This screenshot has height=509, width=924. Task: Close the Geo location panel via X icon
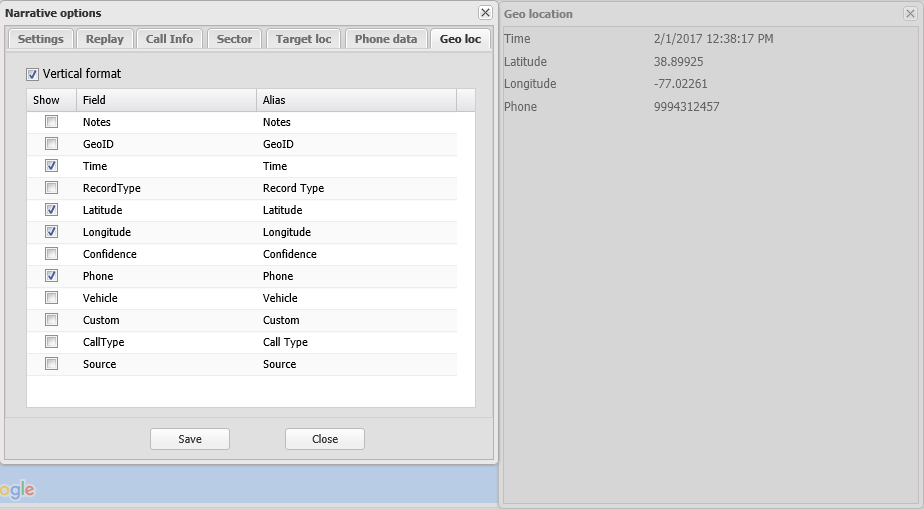pyautogui.click(x=911, y=13)
